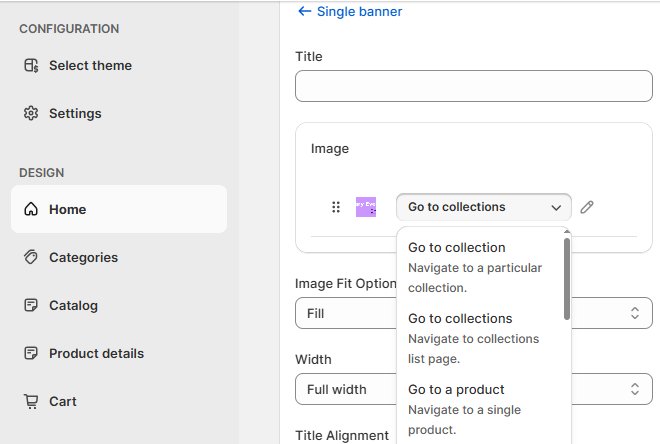660x444 pixels.
Task: Click the CONFIGURATION section heading
Action: 69,29
